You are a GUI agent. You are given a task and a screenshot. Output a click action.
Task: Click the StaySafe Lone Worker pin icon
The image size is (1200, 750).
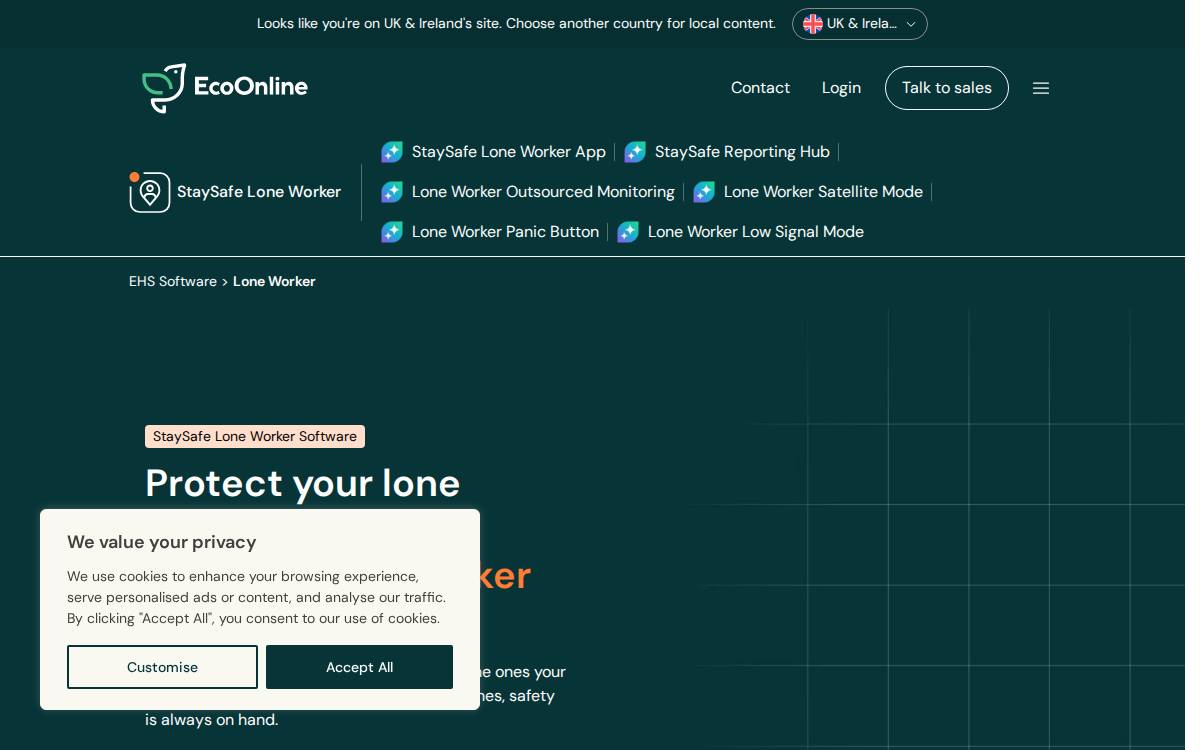[149, 192]
